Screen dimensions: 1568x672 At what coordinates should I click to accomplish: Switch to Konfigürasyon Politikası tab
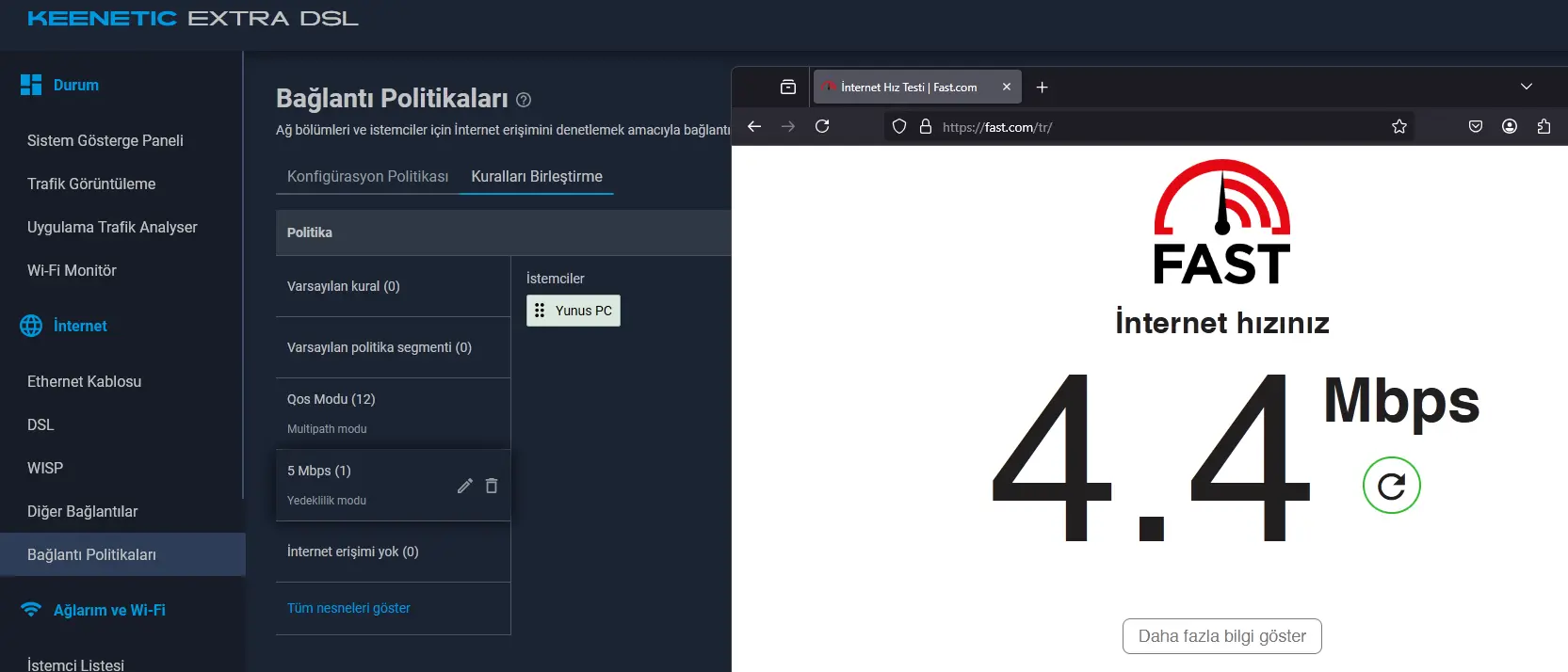coord(367,176)
